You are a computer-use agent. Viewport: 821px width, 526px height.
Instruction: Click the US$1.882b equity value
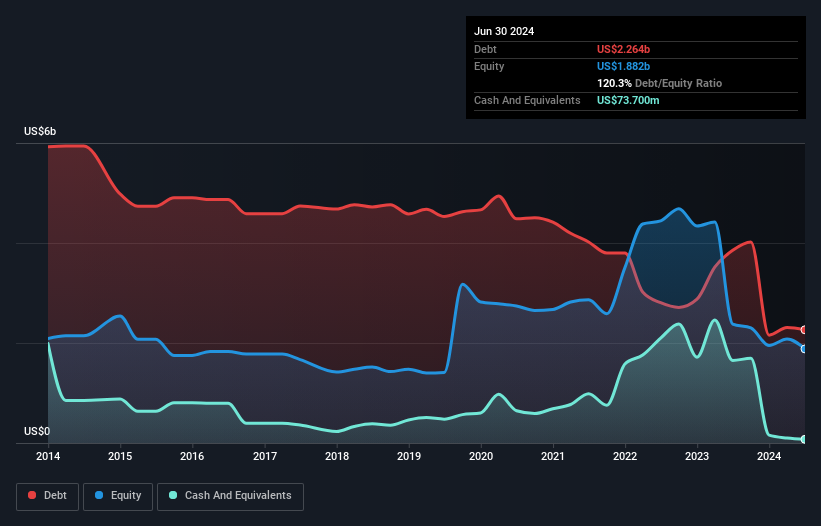click(x=623, y=66)
